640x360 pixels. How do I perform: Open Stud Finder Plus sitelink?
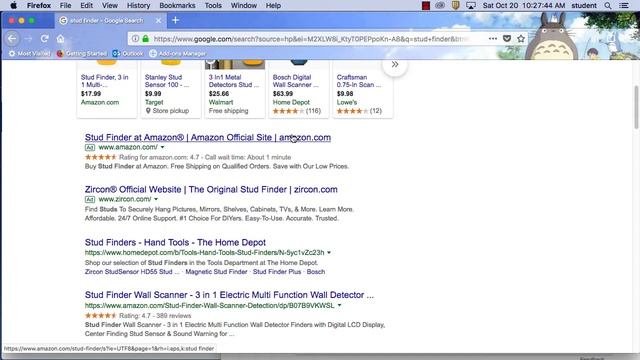coord(277,272)
